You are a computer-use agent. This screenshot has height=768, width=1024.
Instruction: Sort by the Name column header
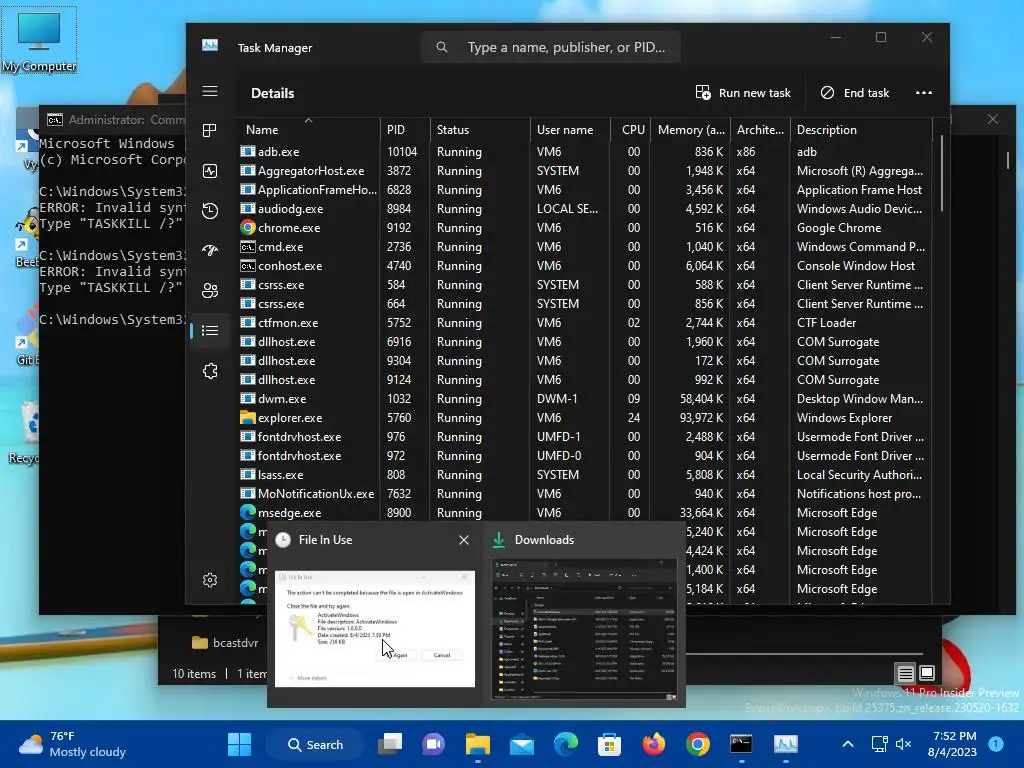(308, 129)
